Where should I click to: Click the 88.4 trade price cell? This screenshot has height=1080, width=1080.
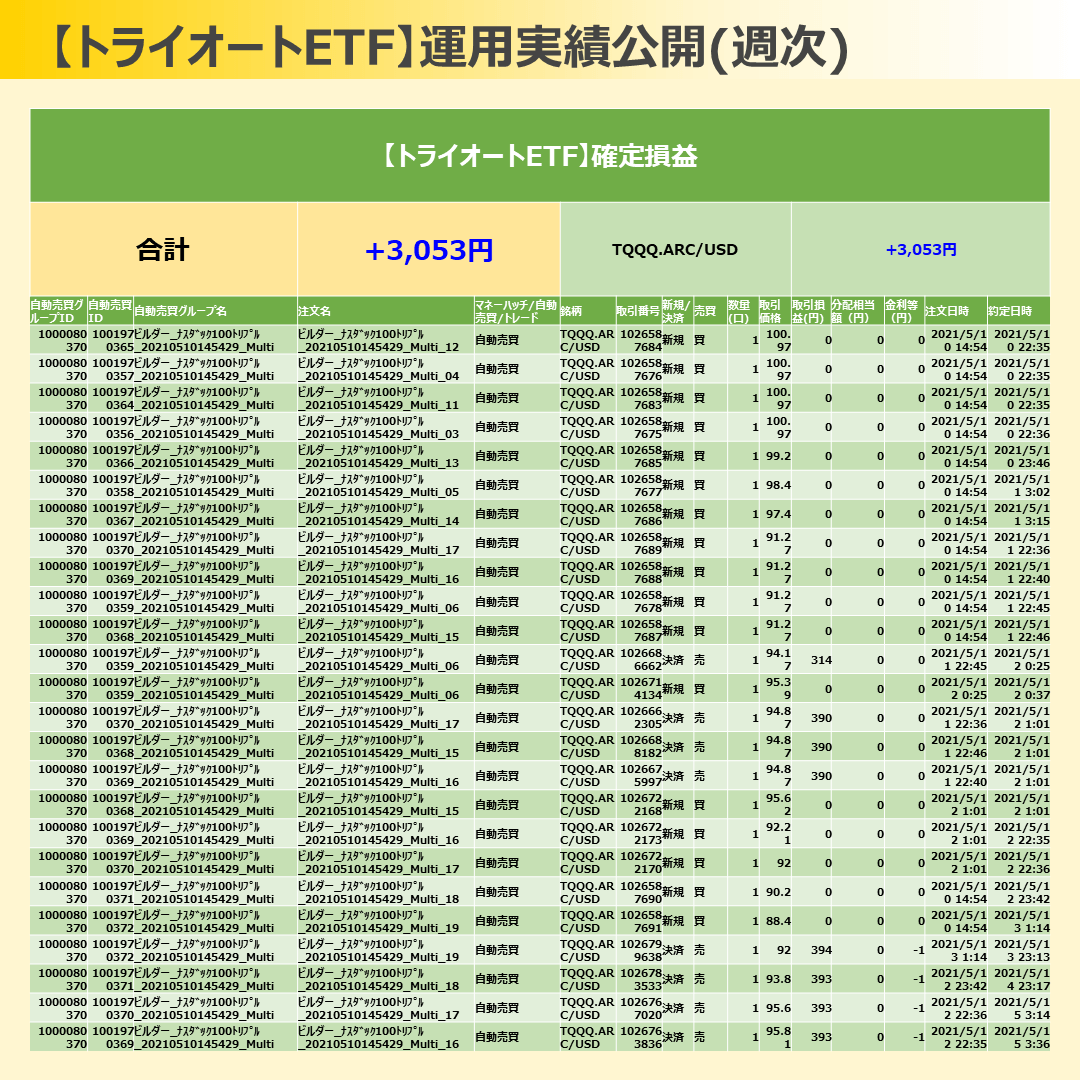[x=777, y=921]
